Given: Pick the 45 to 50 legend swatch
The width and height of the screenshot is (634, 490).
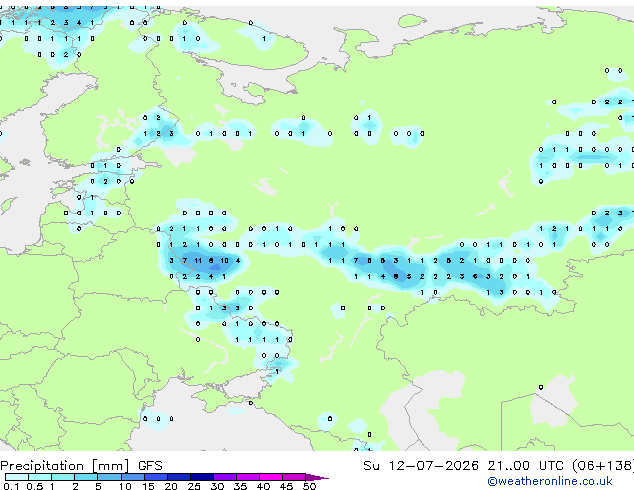Looking at the screenshot, I should (x=294, y=477).
